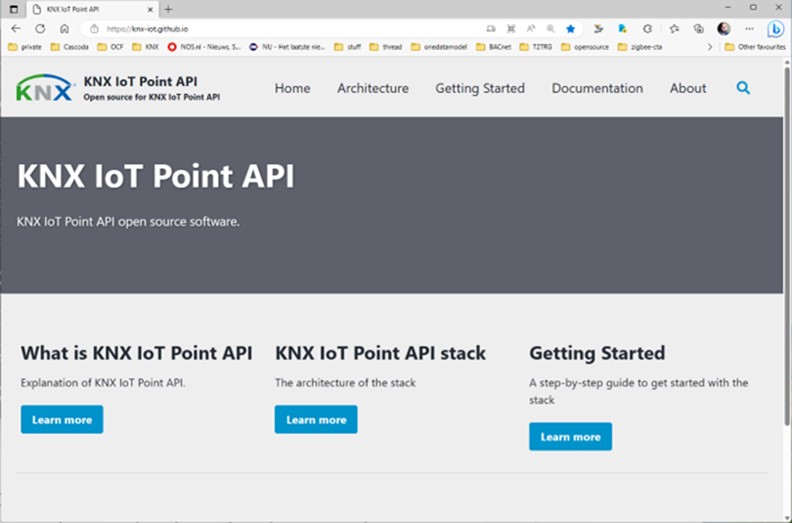792x523 pixels.
Task: Click the search magnifier icon in site navbar
Action: tap(743, 88)
